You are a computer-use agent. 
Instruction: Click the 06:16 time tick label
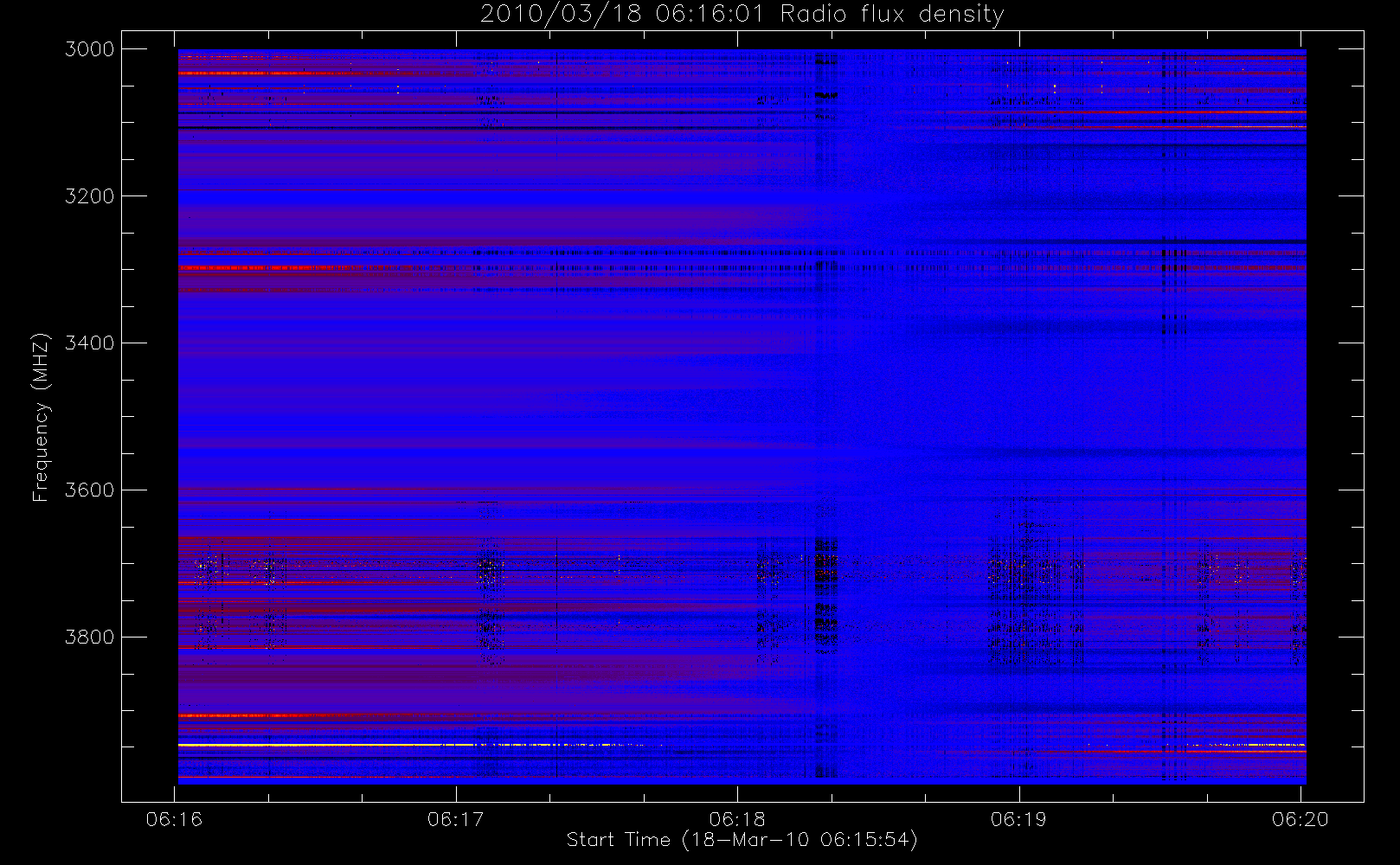(x=174, y=819)
